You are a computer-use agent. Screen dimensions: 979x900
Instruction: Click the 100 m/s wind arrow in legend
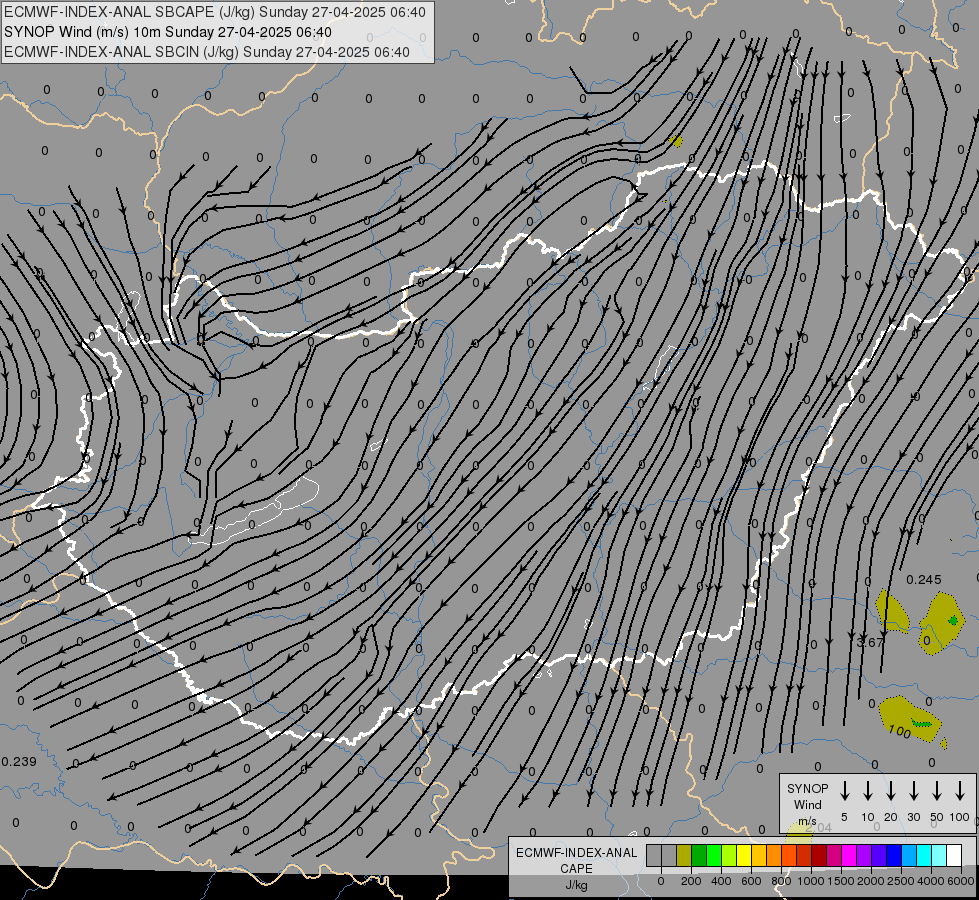(x=960, y=791)
